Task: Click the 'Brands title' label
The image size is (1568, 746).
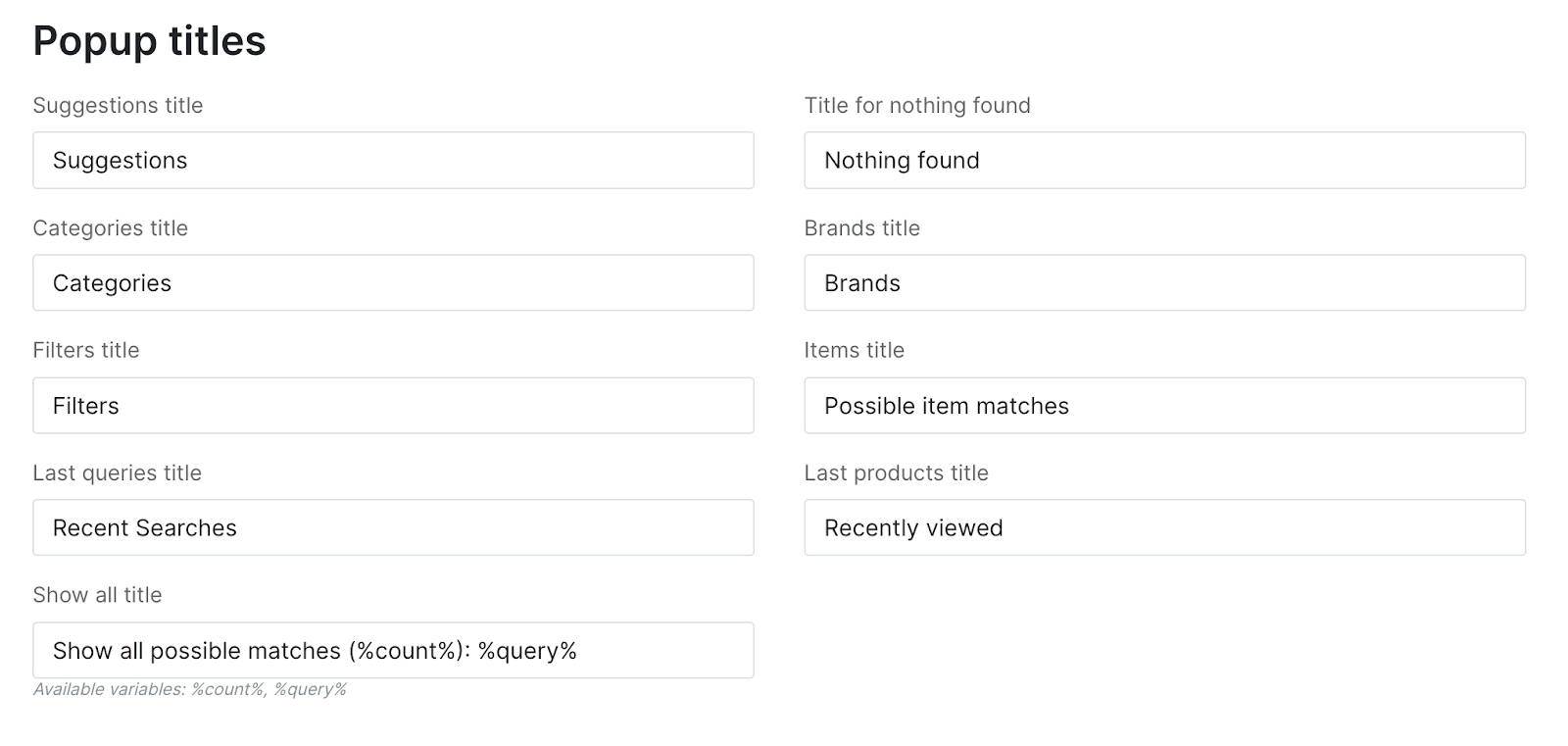Action: [861, 228]
